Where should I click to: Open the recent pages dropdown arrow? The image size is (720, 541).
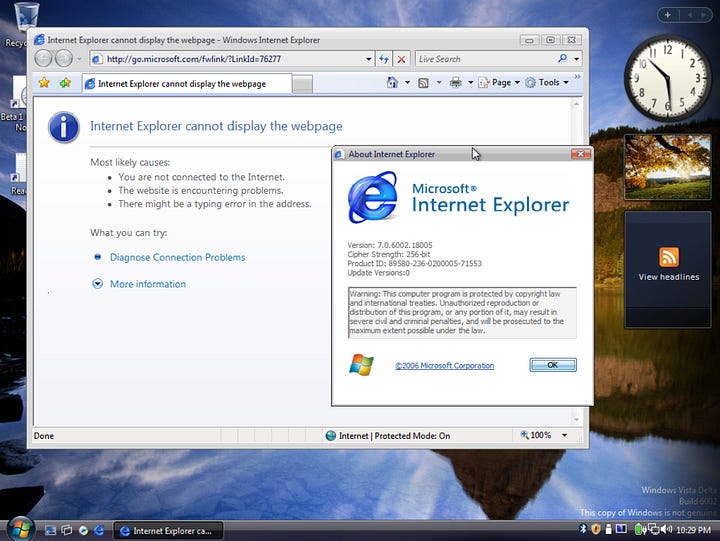coord(79,59)
